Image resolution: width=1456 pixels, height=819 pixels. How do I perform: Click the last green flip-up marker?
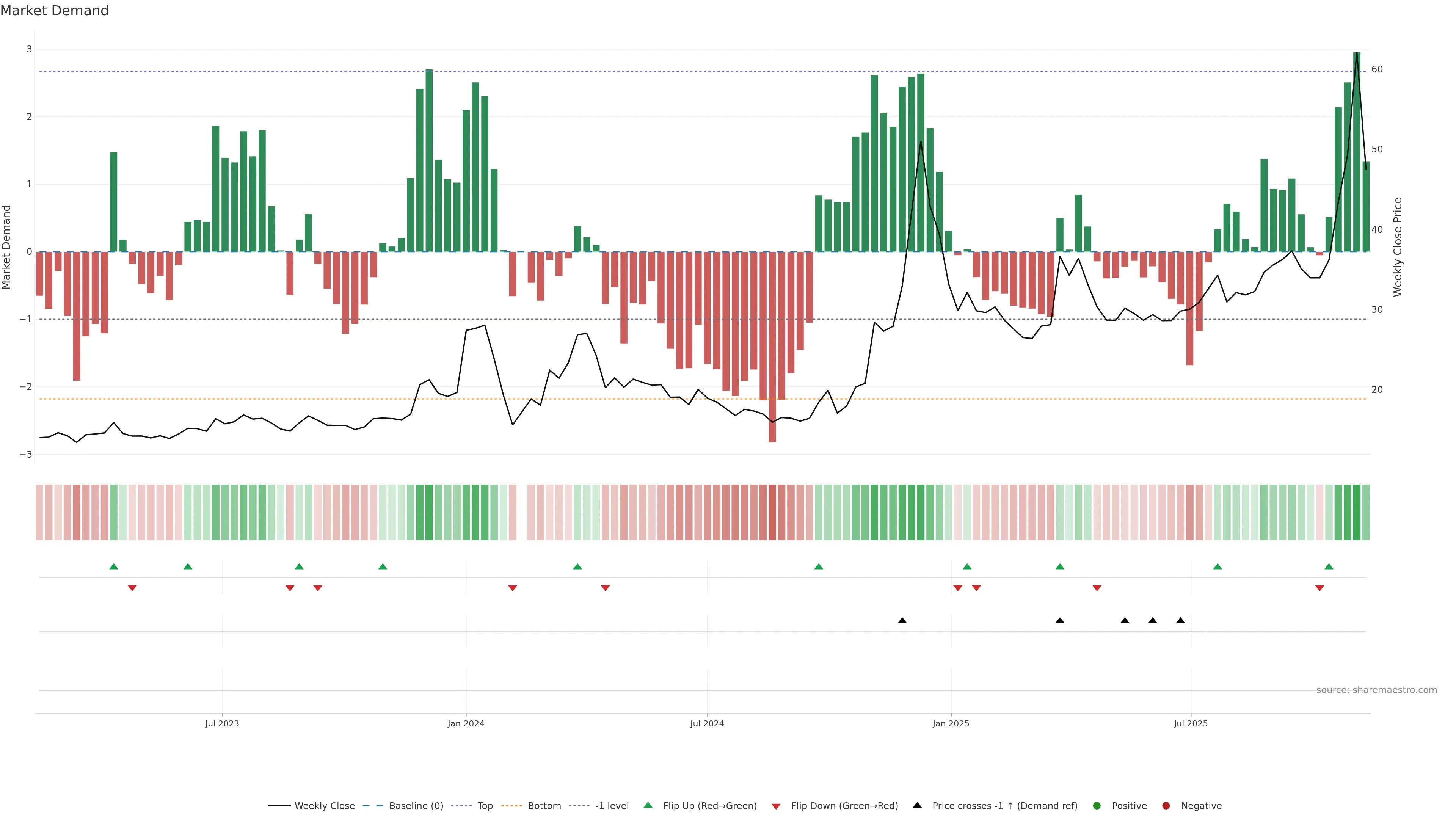point(1329,566)
